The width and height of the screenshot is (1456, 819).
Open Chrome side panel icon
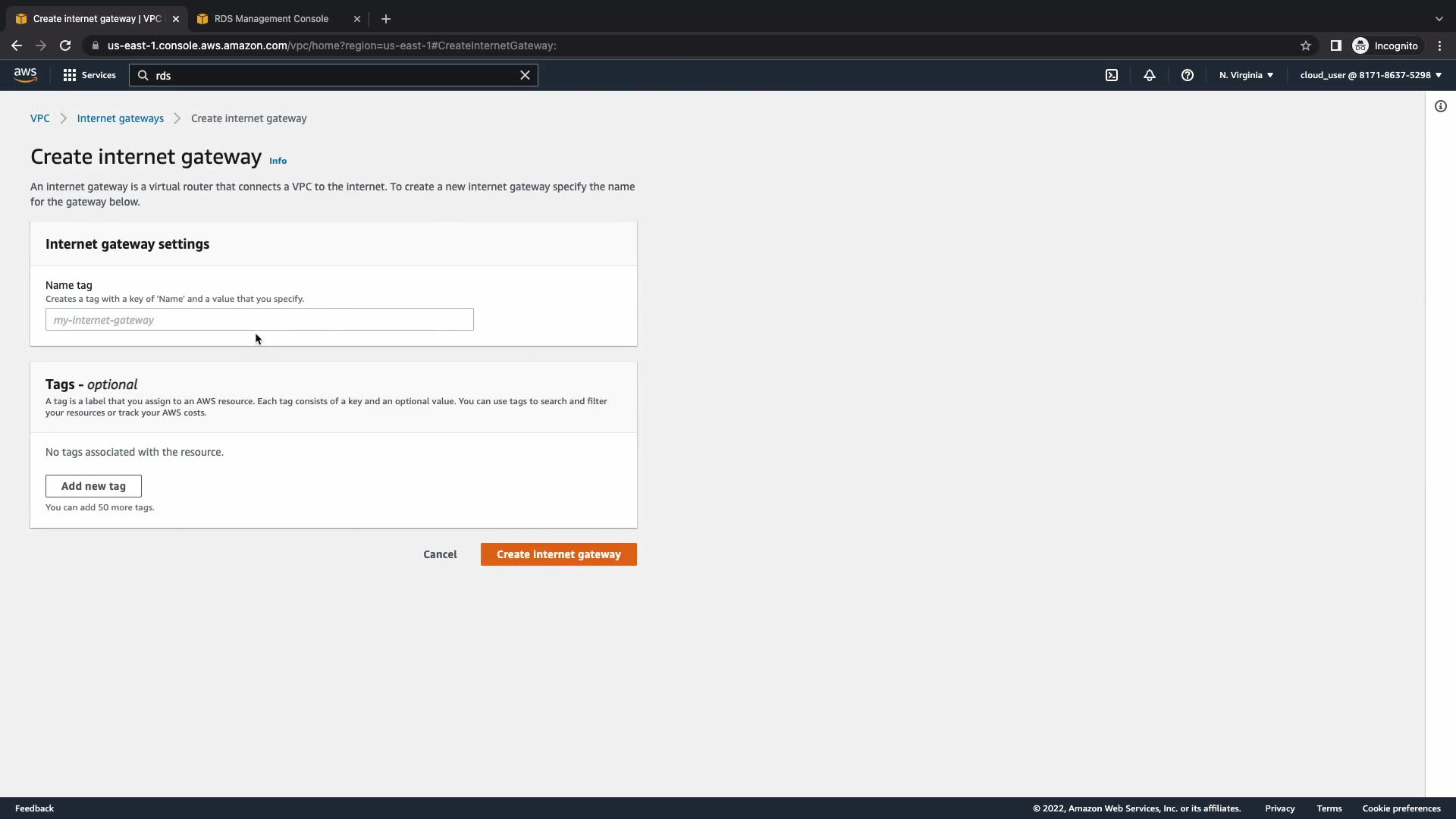coord(1336,45)
